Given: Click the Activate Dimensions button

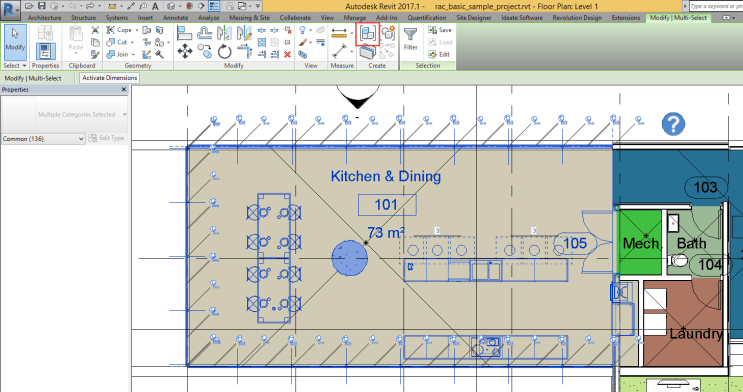Looking at the screenshot, I should click(109, 78).
